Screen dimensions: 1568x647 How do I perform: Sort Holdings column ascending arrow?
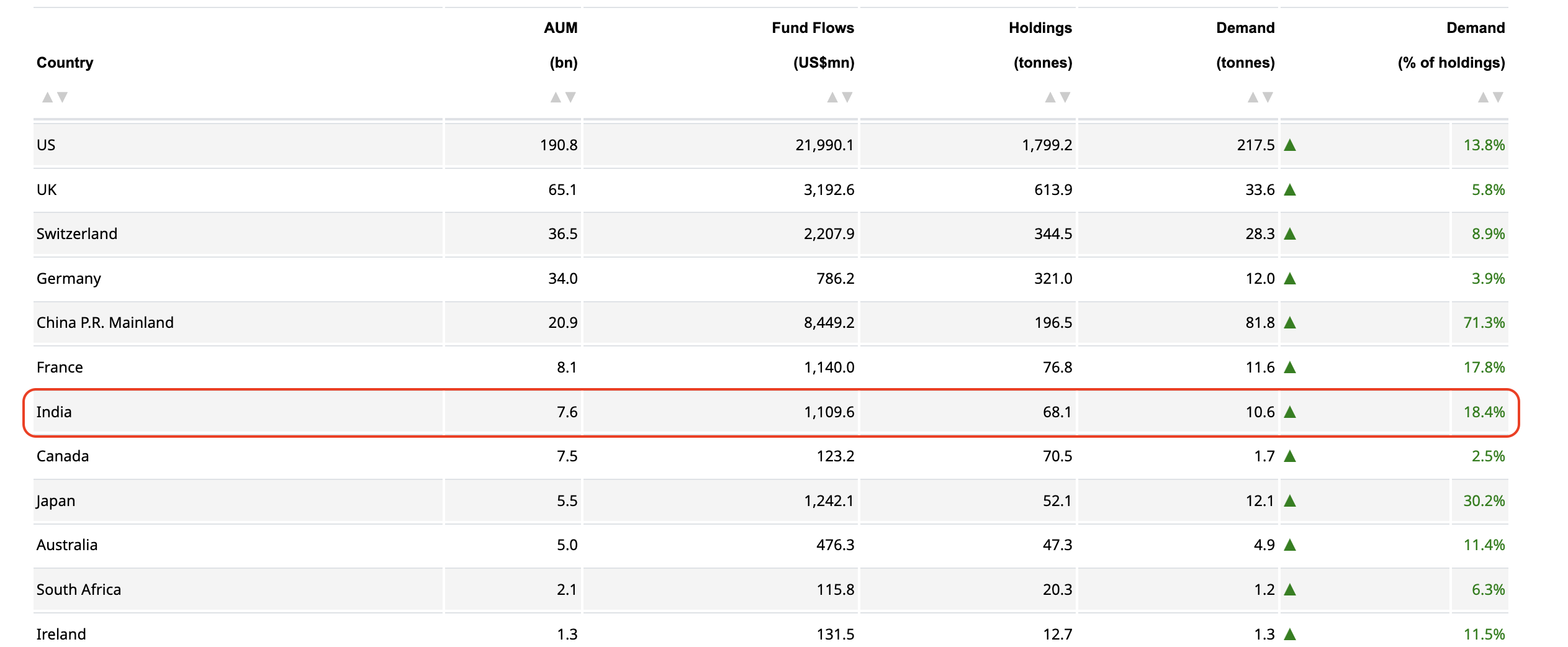click(x=1050, y=97)
